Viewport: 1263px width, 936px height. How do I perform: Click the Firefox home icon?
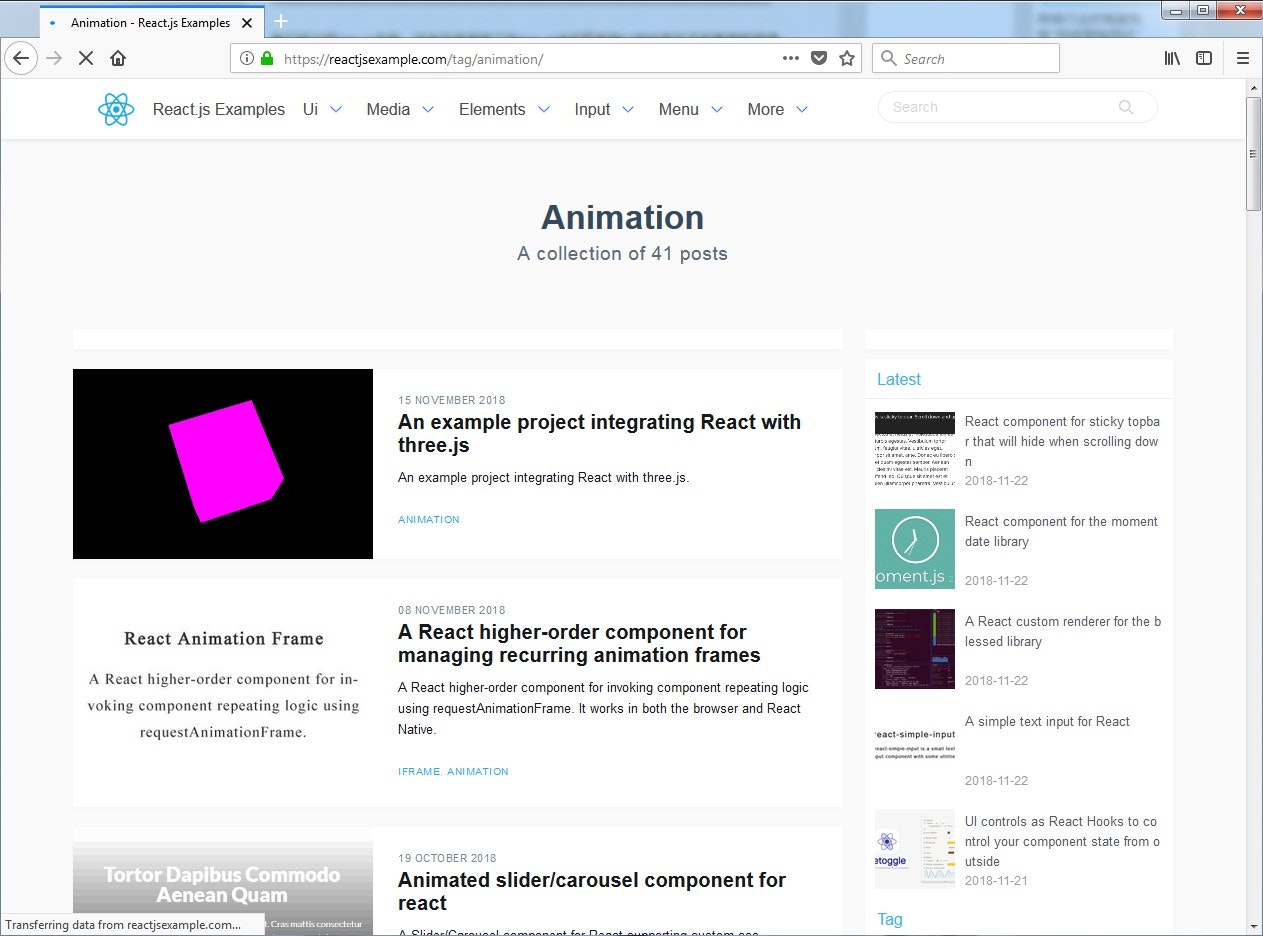tap(115, 58)
